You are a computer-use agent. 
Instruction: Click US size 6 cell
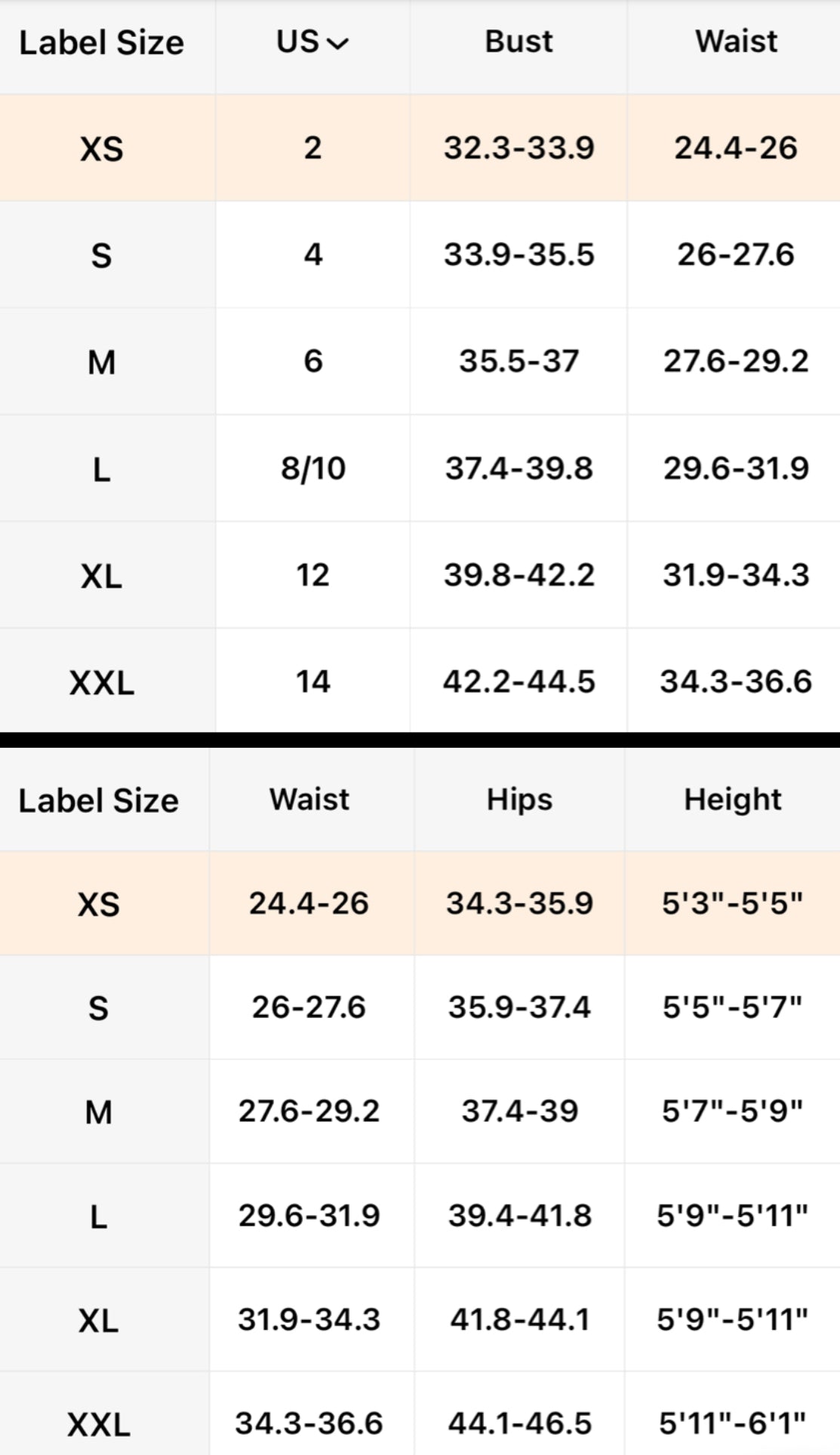pyautogui.click(x=312, y=361)
